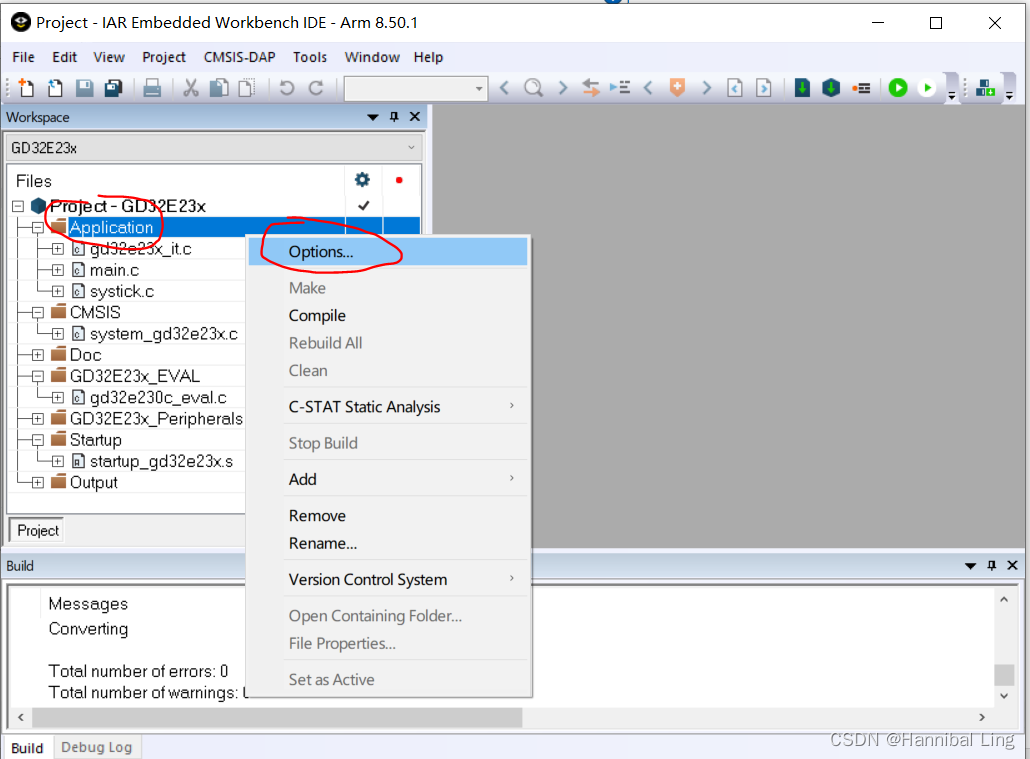Click the gear column header in Files

(362, 179)
